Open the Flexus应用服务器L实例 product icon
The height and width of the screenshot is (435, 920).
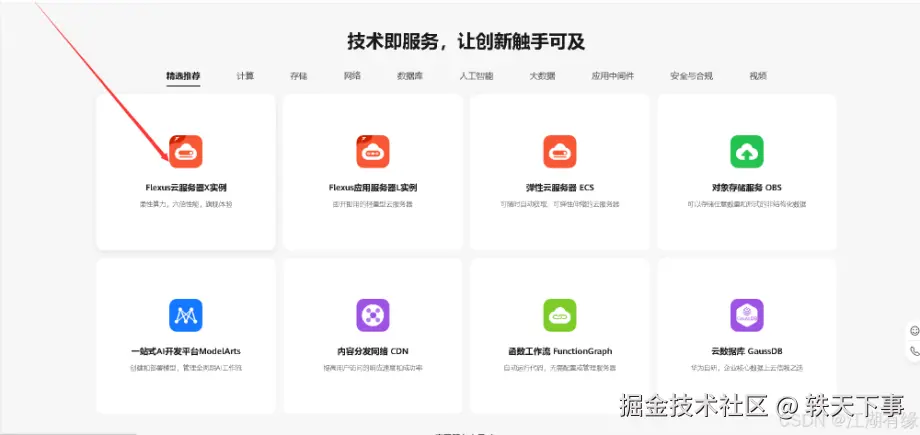click(373, 151)
